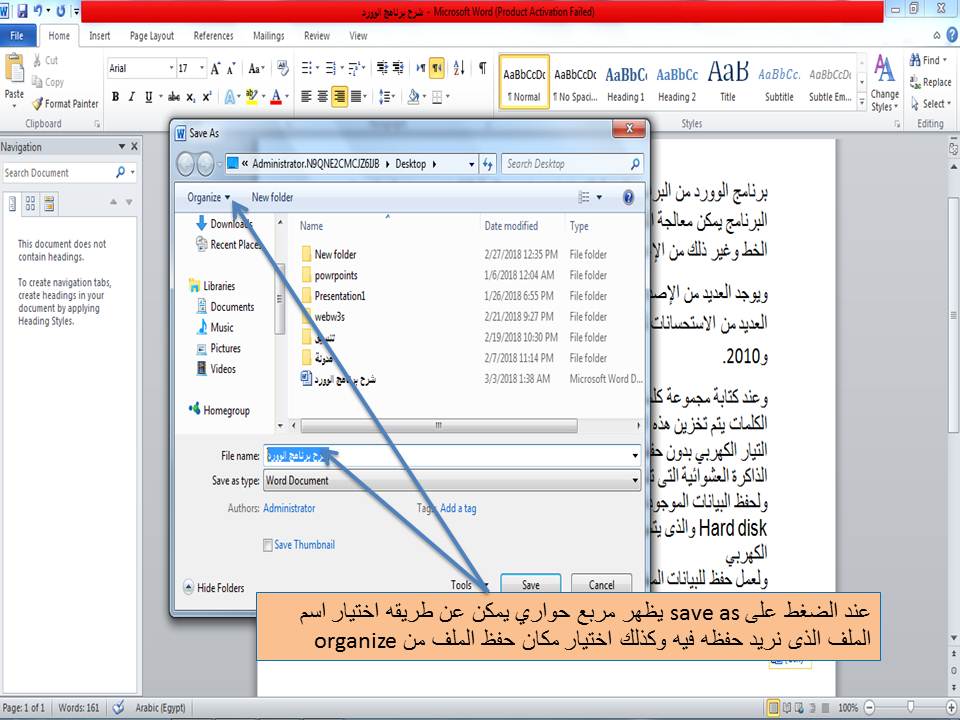Image resolution: width=960 pixels, height=720 pixels.
Task: Click the Underline icon
Action: tap(148, 97)
